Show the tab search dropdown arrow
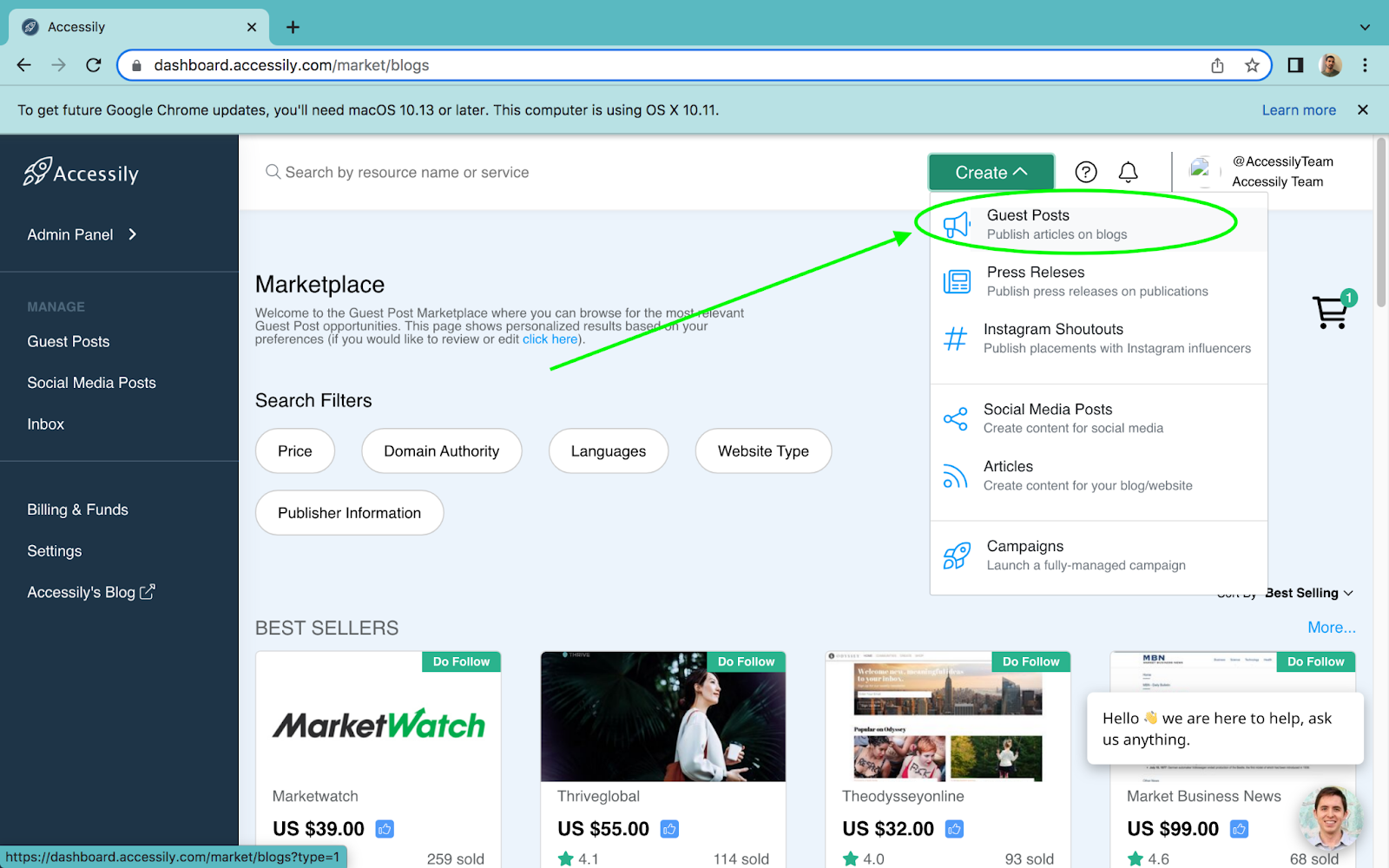 click(1365, 27)
